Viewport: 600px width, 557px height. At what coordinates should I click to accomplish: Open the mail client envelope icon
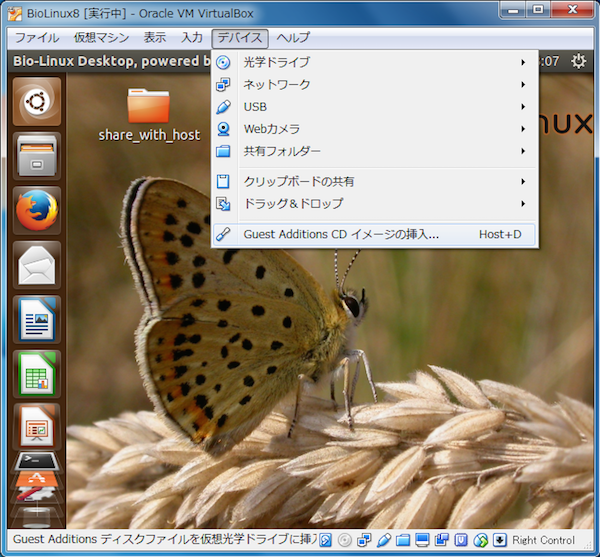click(36, 266)
